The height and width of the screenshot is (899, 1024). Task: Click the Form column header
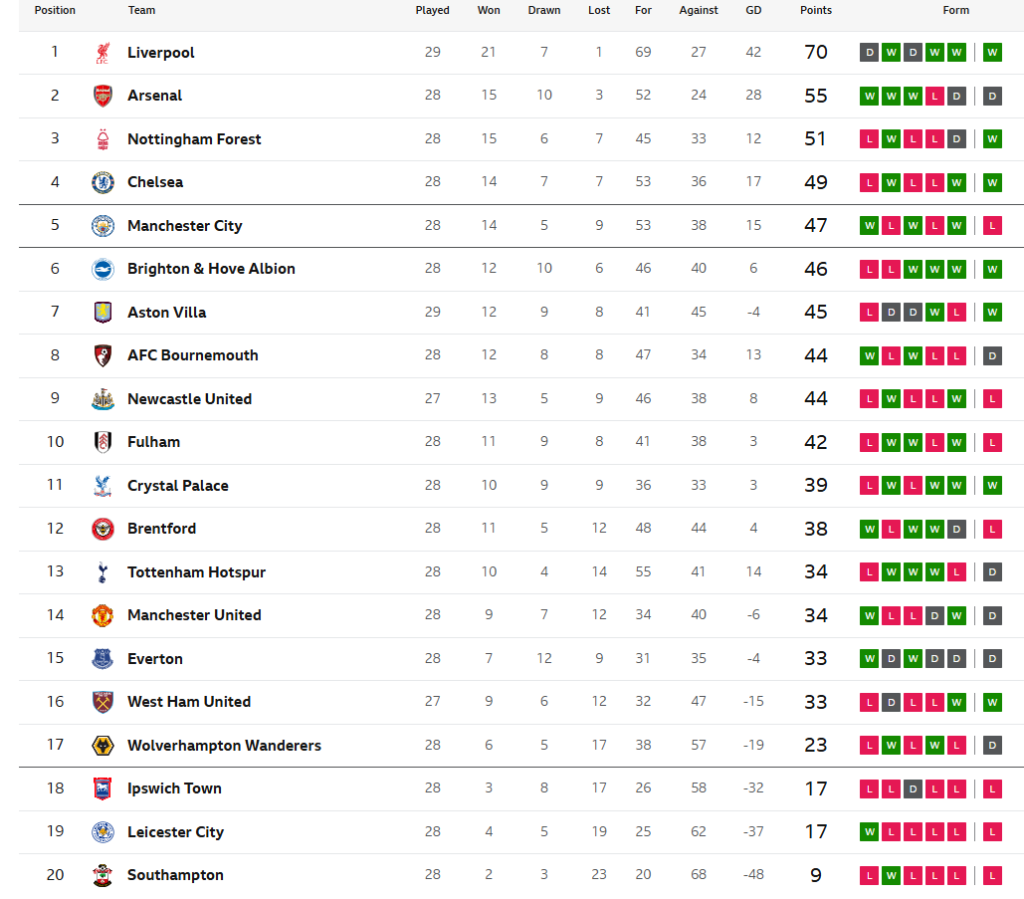[x=956, y=10]
